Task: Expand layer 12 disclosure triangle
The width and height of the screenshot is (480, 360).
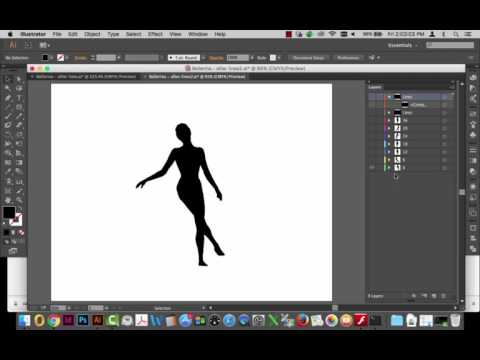Action: tap(389, 152)
